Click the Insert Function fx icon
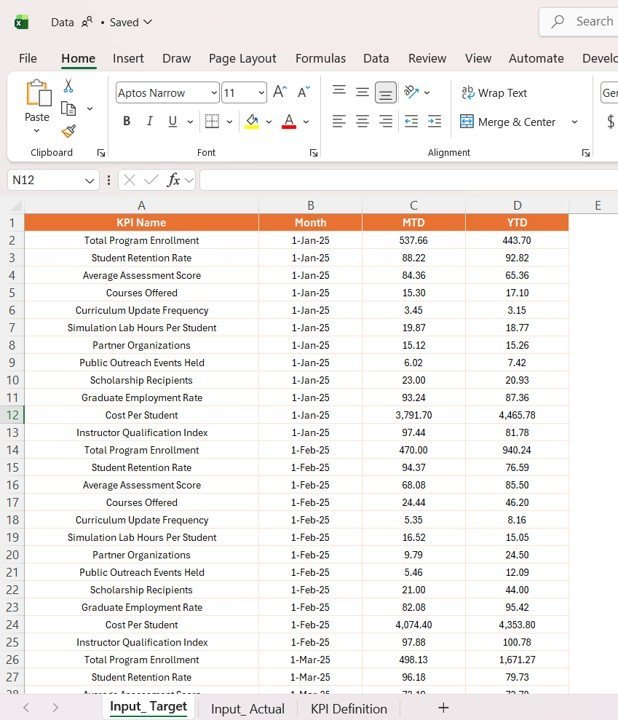The width and height of the screenshot is (618, 720). (174, 180)
